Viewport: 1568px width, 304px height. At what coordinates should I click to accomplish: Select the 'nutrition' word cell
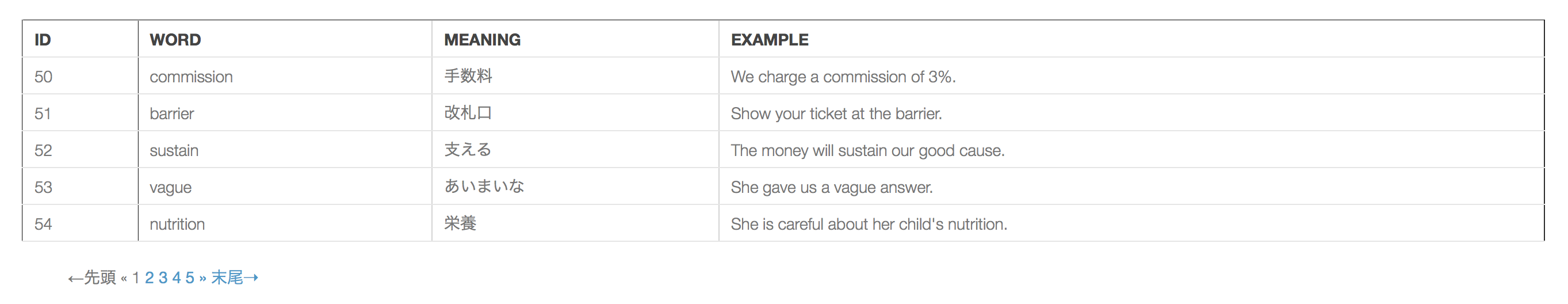[x=285, y=223]
